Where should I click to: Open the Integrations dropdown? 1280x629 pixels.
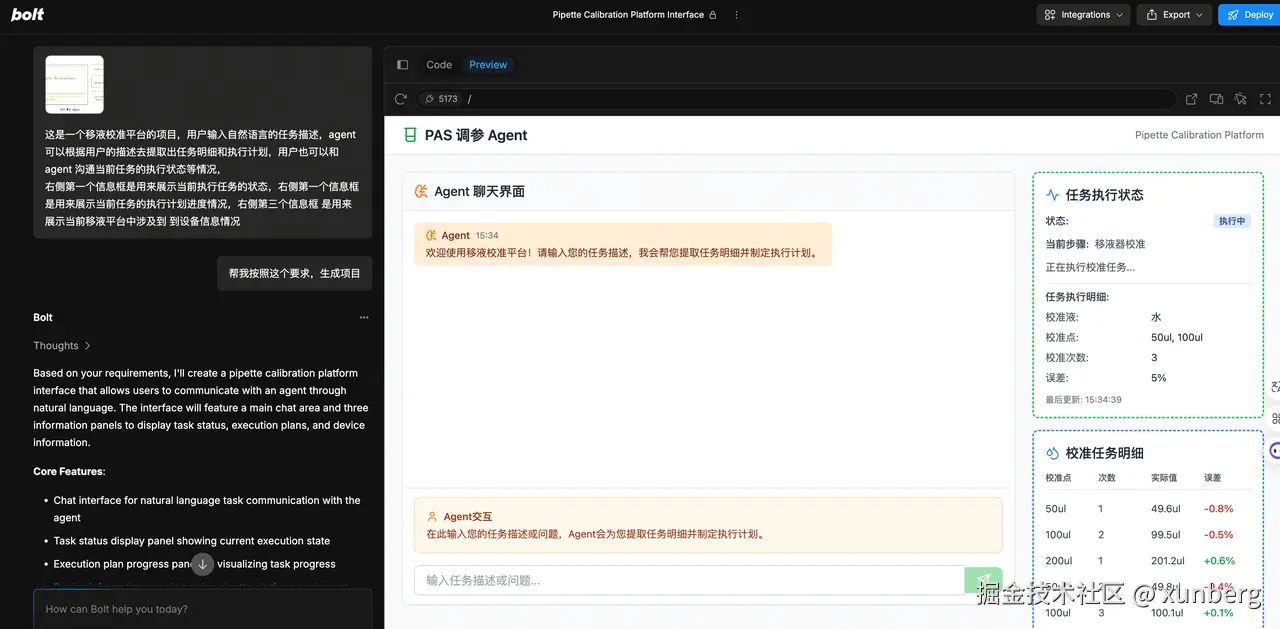[x=1083, y=14]
